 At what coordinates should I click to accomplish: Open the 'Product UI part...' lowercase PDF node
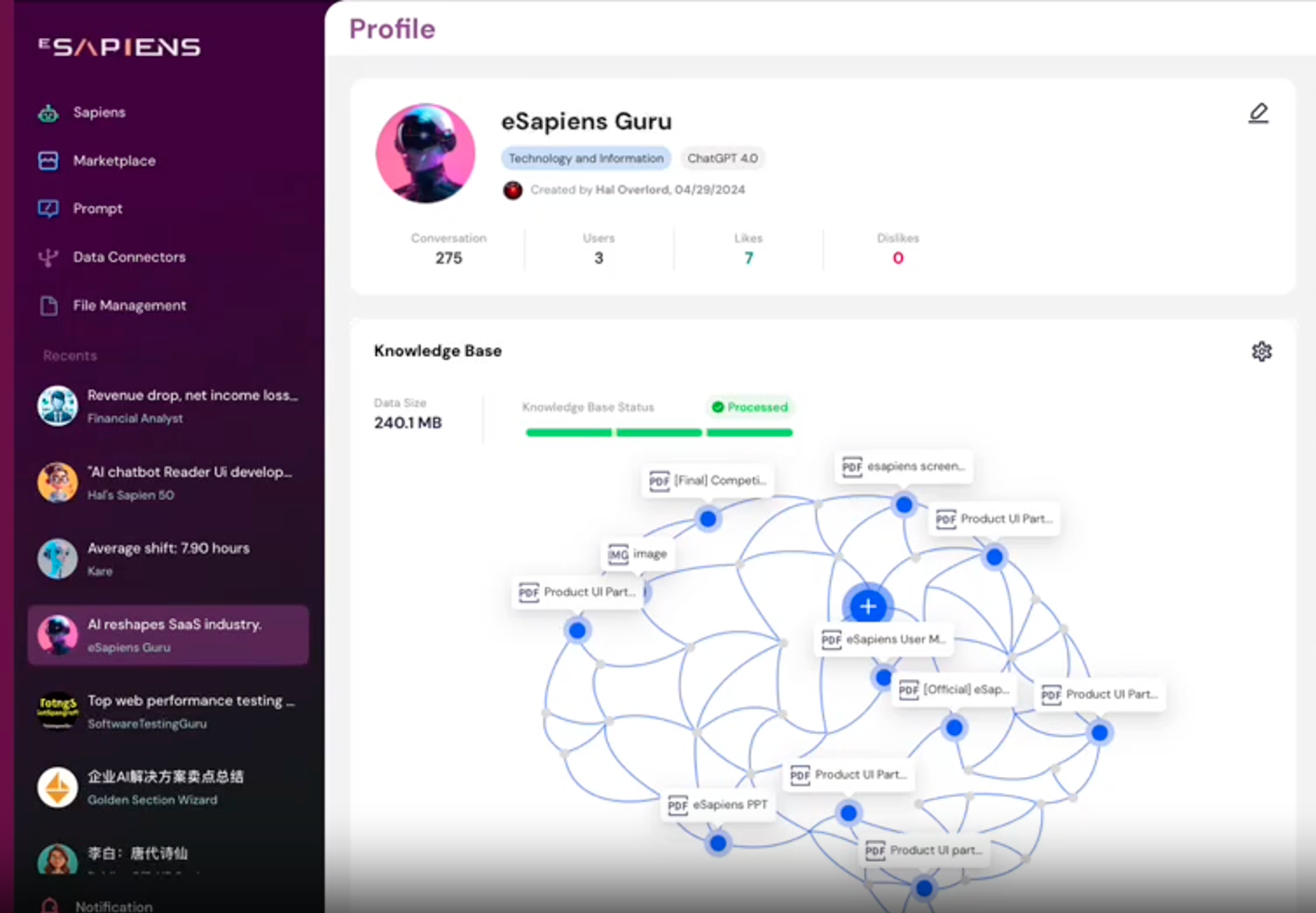(924, 851)
